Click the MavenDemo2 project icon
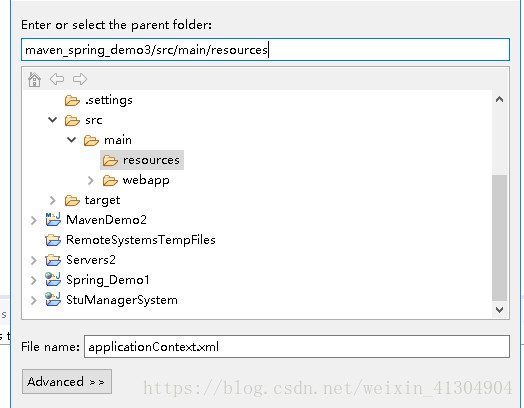Screen dimensions: 524x408 (x=53, y=220)
